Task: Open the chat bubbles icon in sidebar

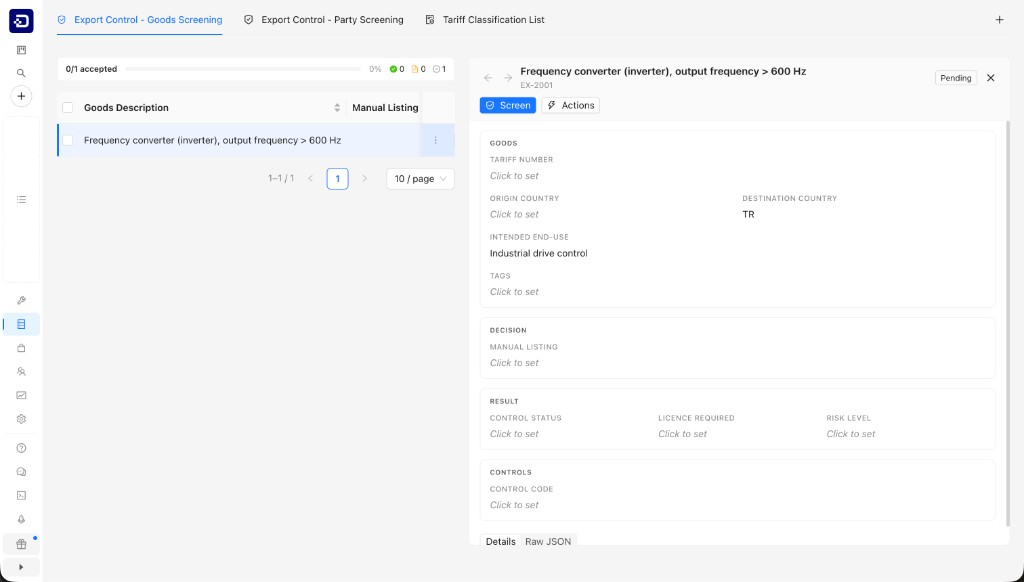Action: tap(21, 472)
